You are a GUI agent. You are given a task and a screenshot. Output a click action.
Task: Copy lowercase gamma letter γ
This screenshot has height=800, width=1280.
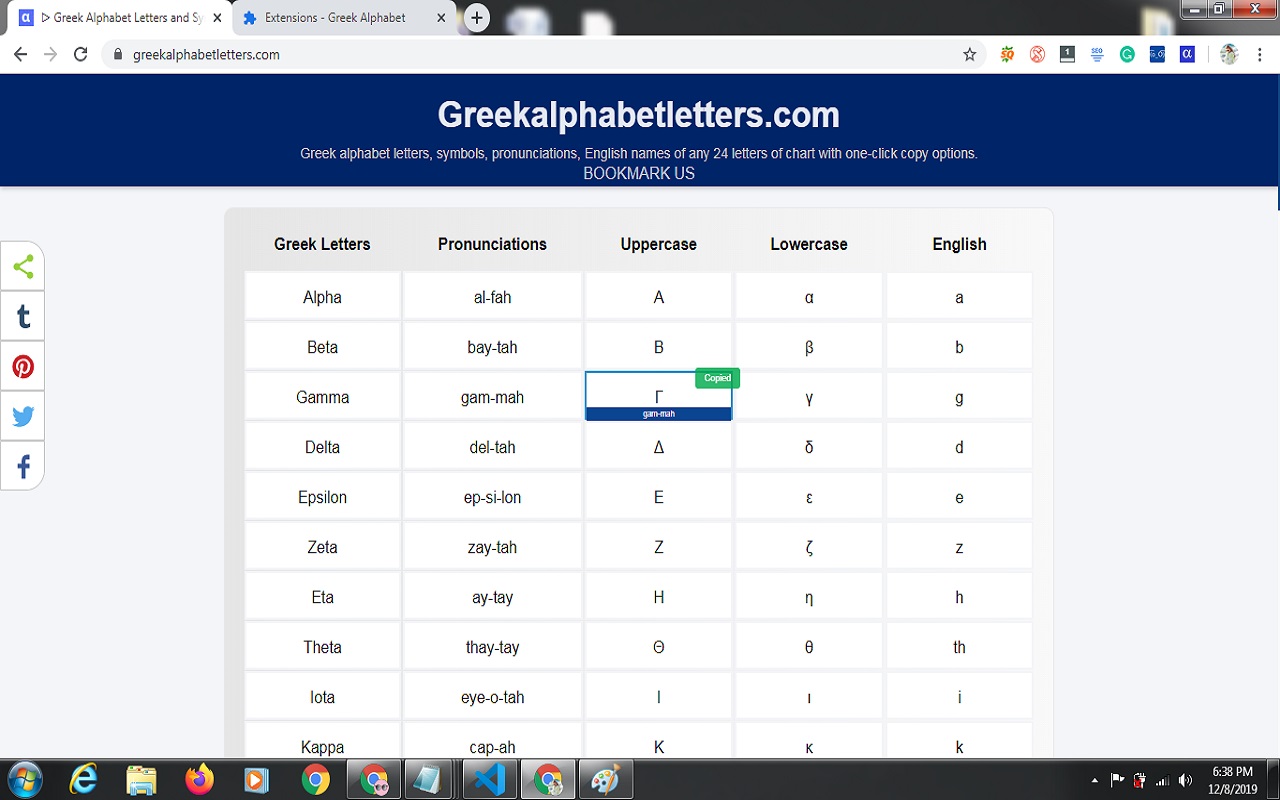pos(809,397)
